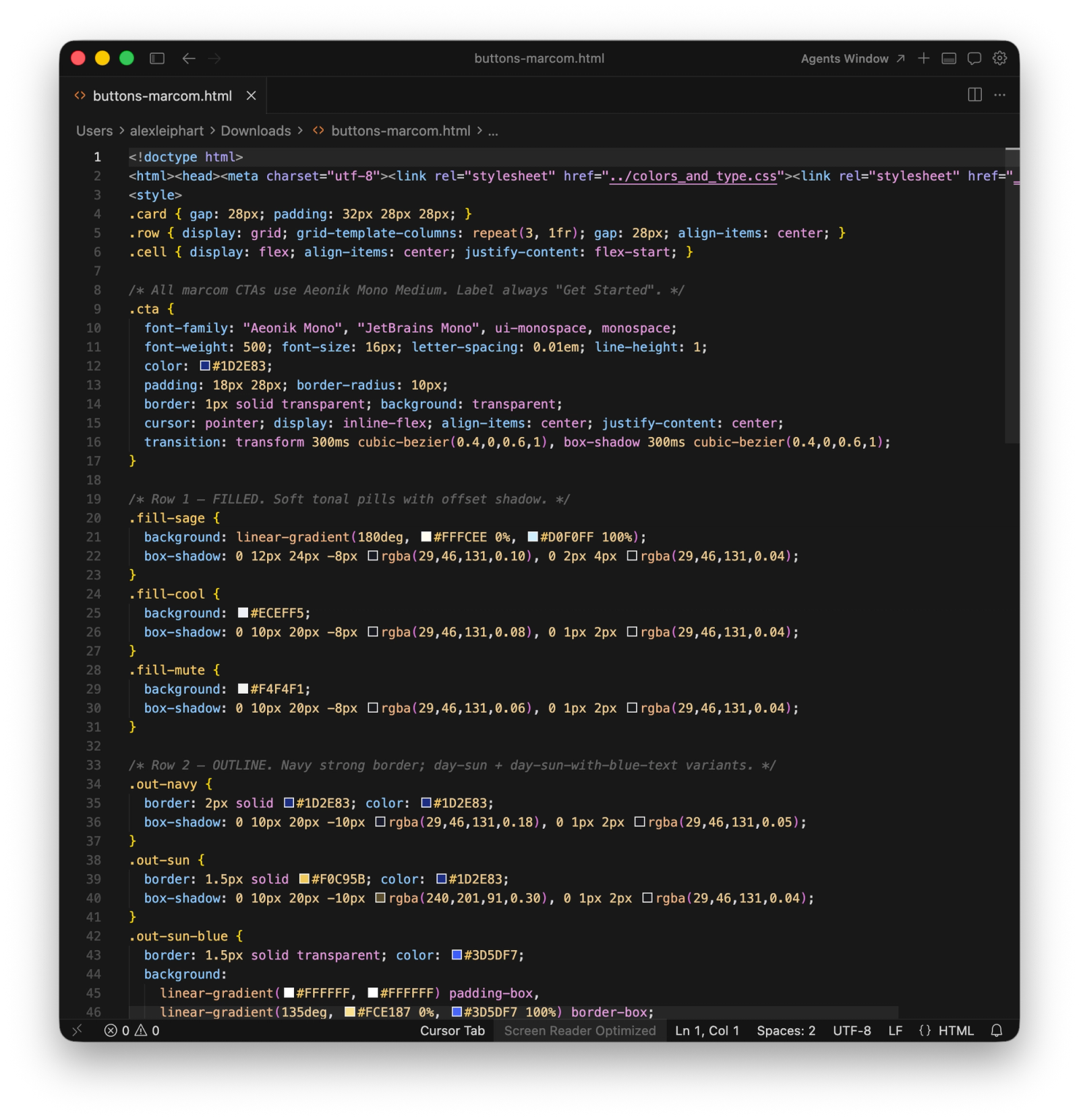Click the Row 2 OUTLINE comment line

point(453,765)
